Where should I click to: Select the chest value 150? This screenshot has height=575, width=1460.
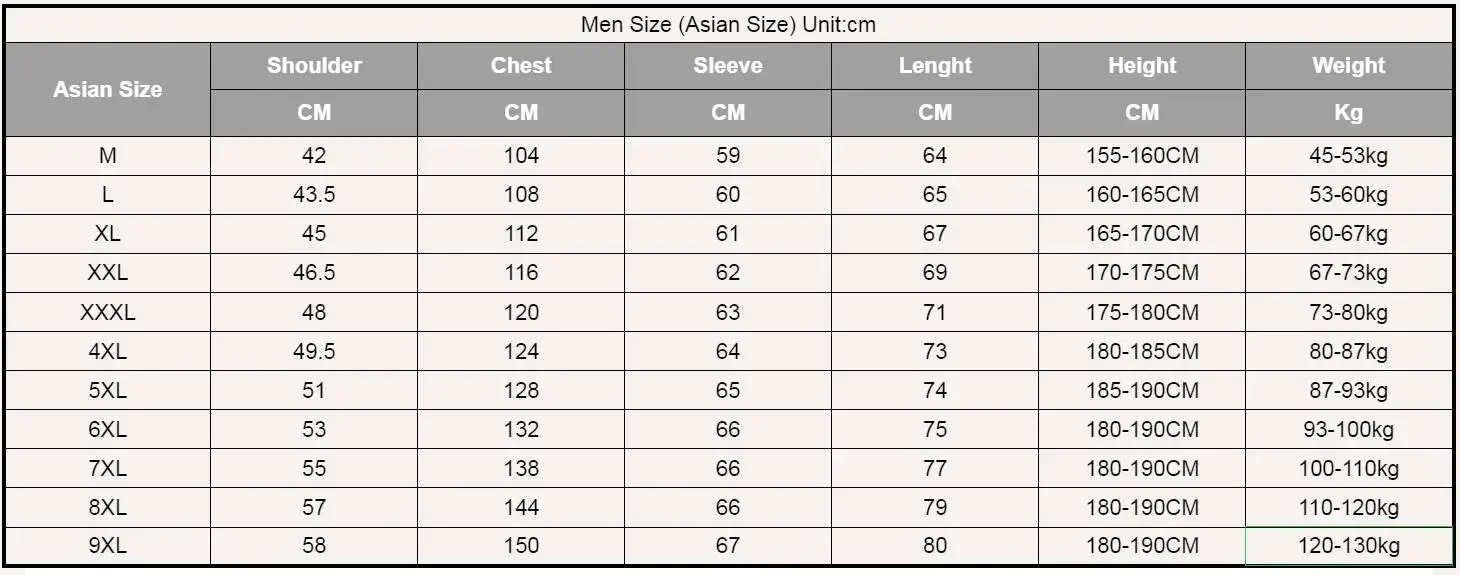pyautogui.click(x=521, y=546)
